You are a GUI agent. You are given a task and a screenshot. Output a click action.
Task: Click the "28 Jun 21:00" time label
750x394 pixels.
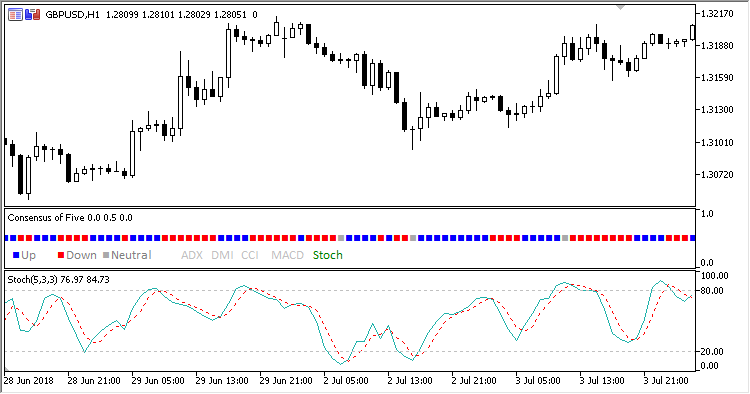pos(94,381)
